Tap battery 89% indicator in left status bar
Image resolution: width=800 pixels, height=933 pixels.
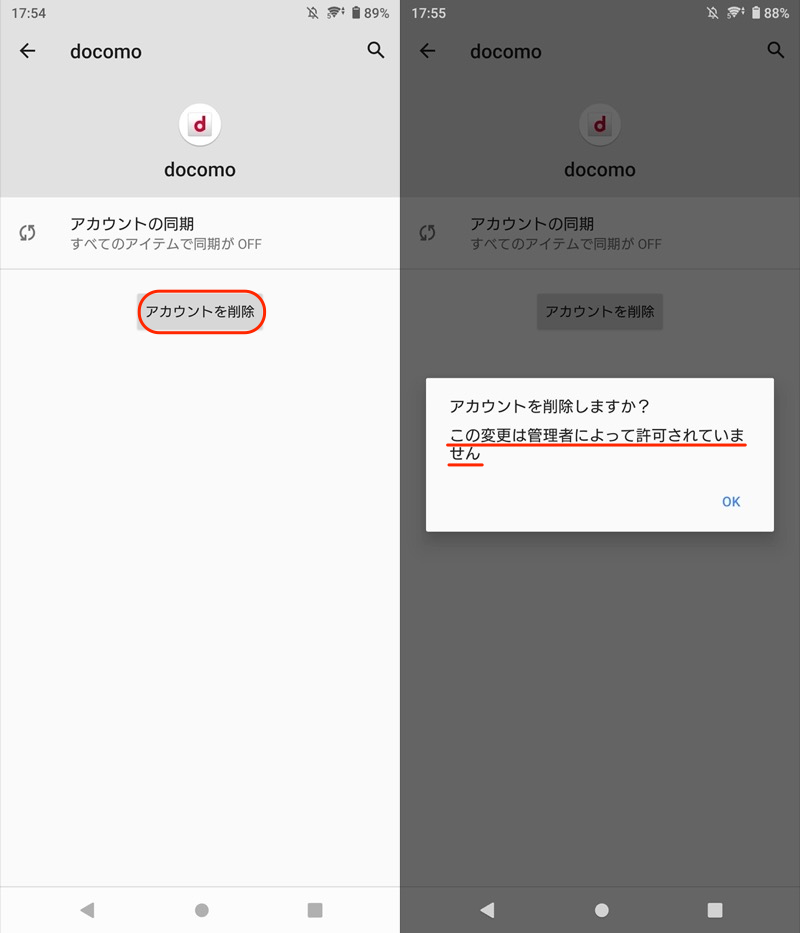[x=370, y=13]
